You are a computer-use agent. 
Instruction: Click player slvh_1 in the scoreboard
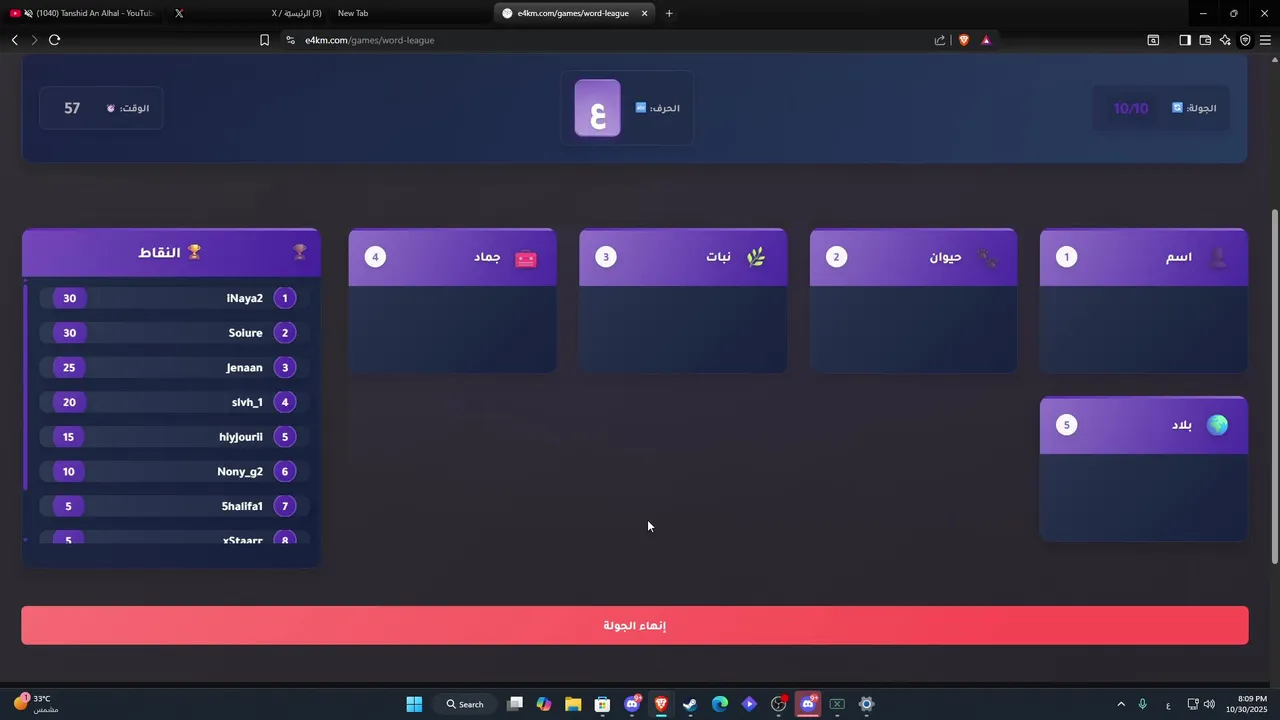tap(174, 402)
